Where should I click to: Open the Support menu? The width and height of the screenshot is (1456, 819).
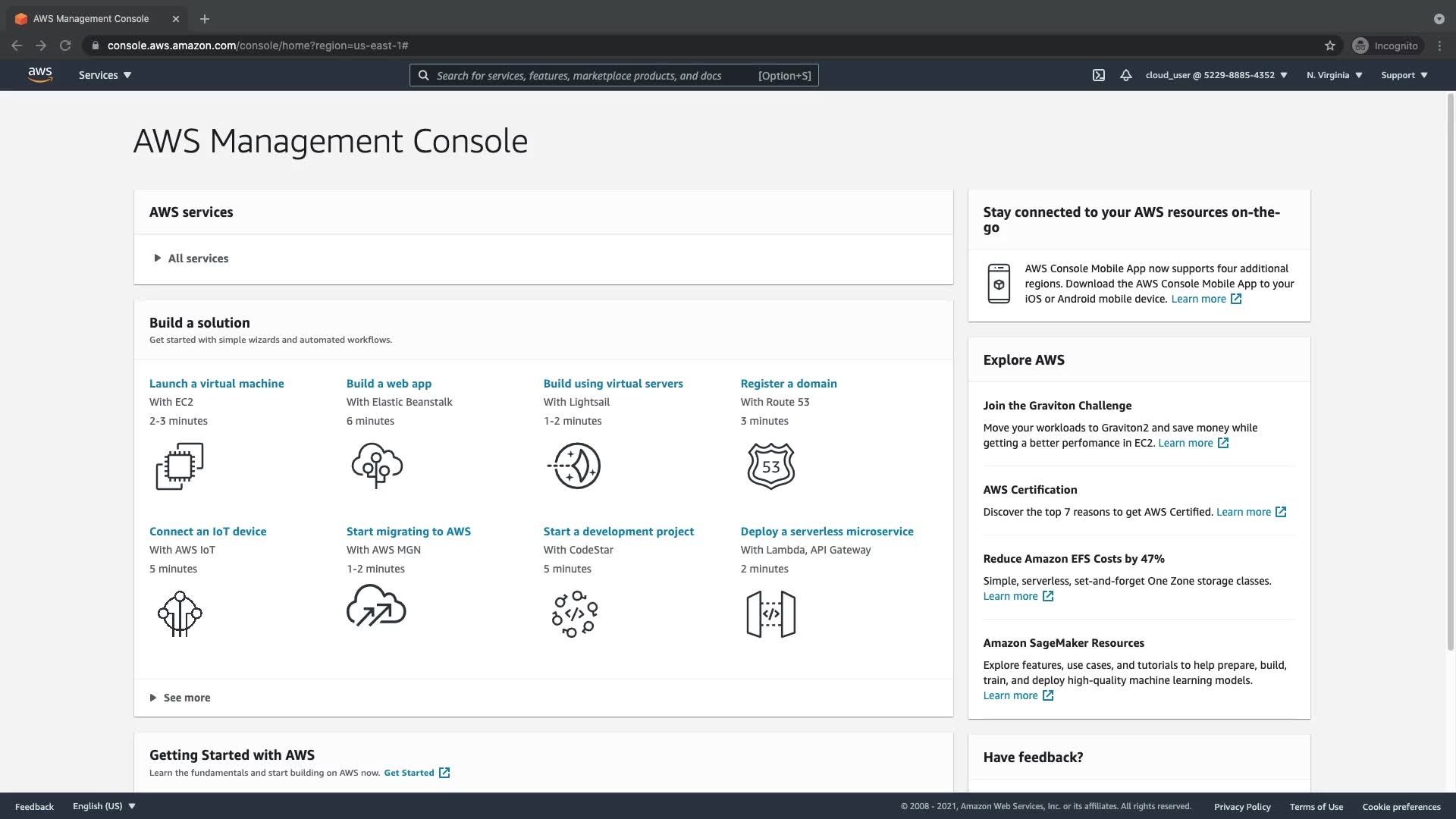point(1404,75)
